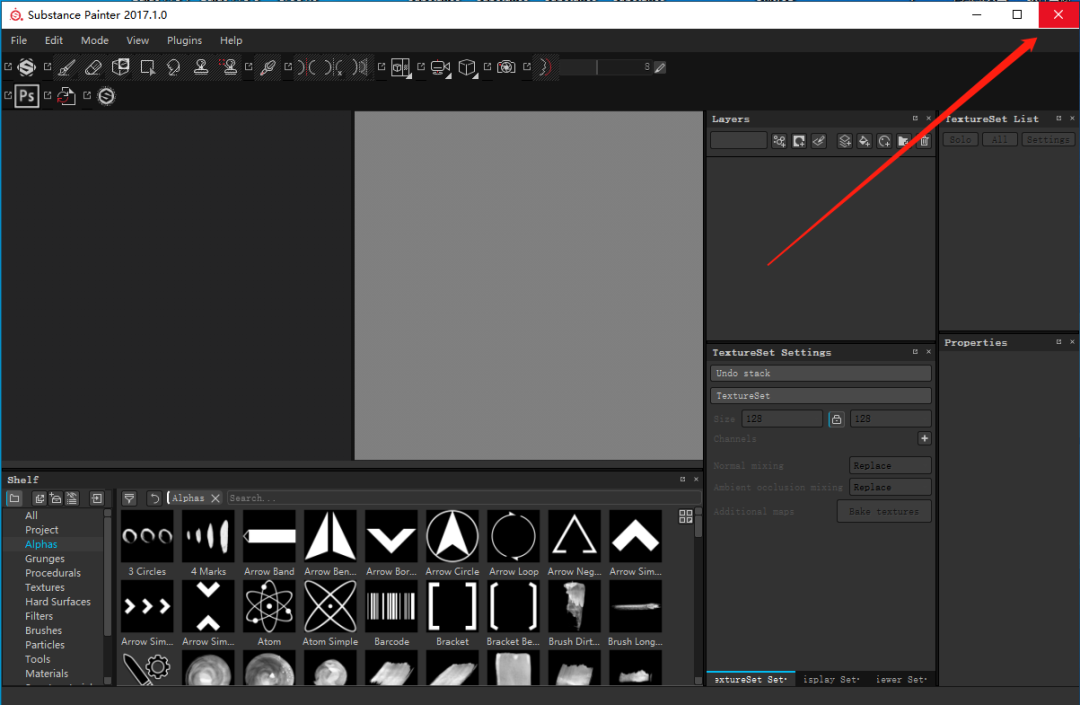1080x705 pixels.
Task: Click the Iray render camera icon
Action: click(x=506, y=67)
